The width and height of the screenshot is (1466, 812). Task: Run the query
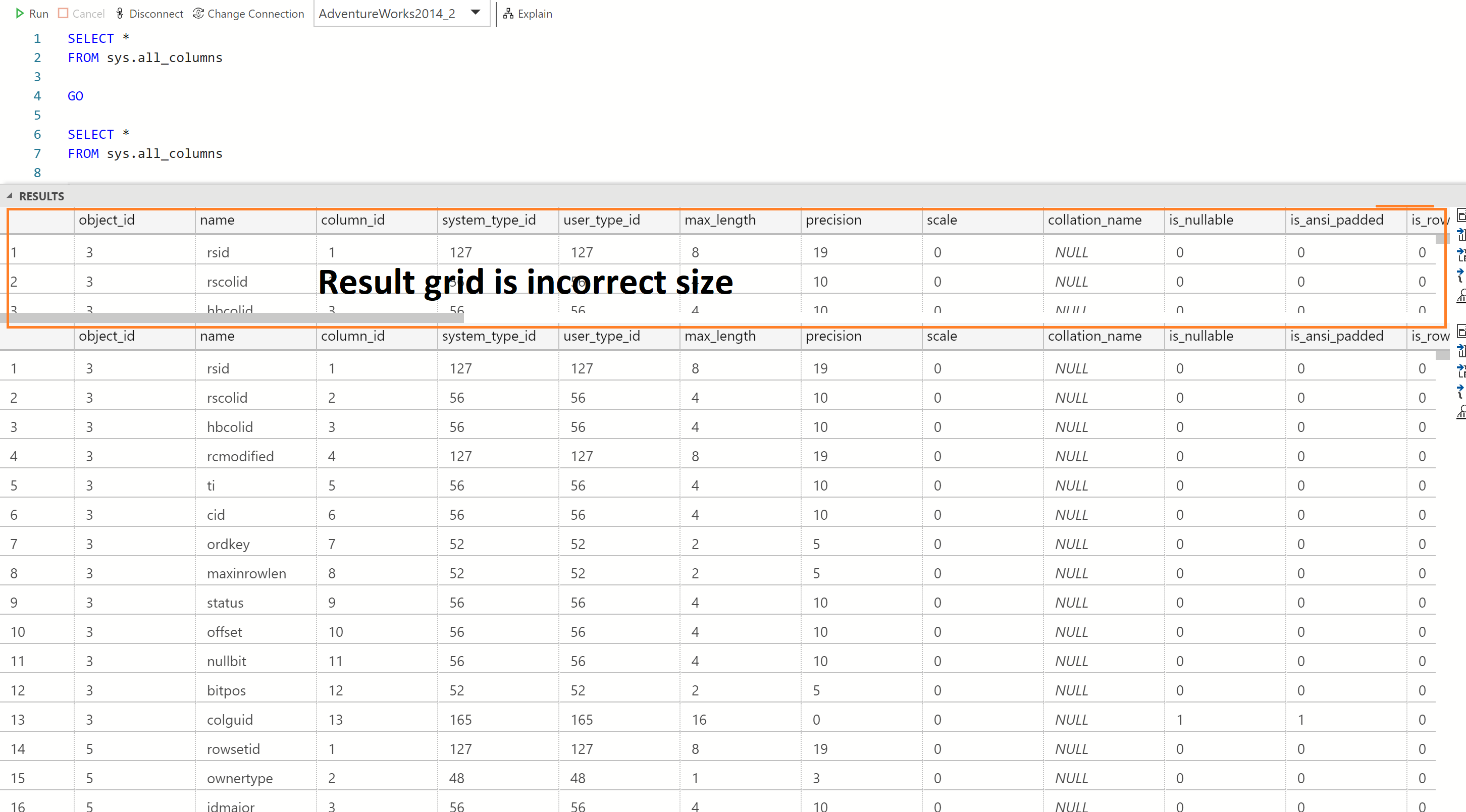coord(32,13)
